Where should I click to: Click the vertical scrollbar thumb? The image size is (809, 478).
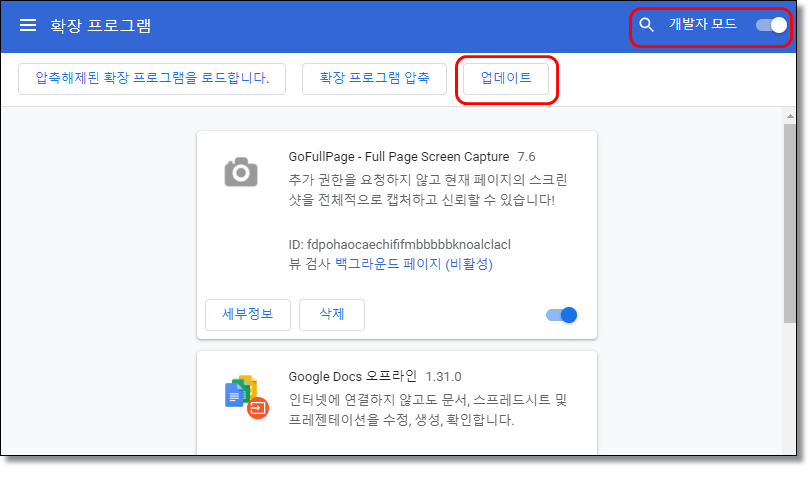(x=790, y=223)
